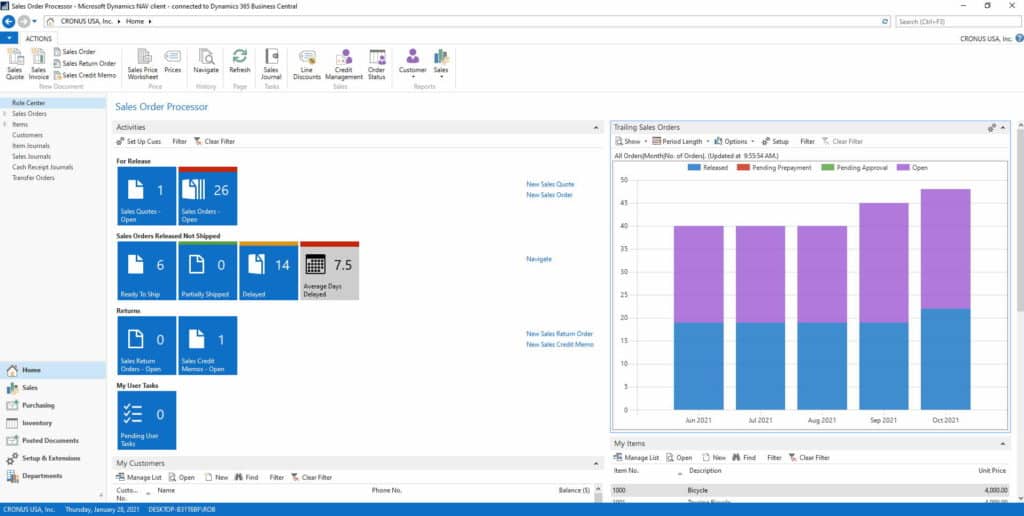Click the New Sales Quote link
The width and height of the screenshot is (1024, 516).
coord(550,184)
